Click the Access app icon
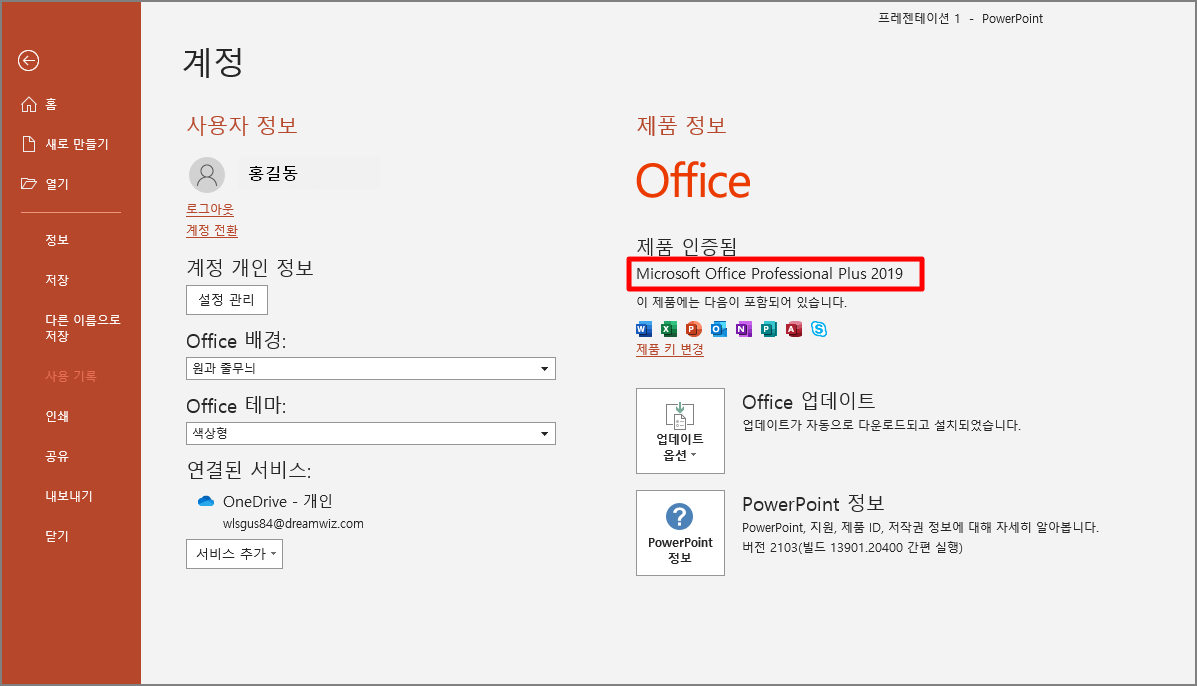Viewport: 1197px width, 686px height. pos(794,329)
